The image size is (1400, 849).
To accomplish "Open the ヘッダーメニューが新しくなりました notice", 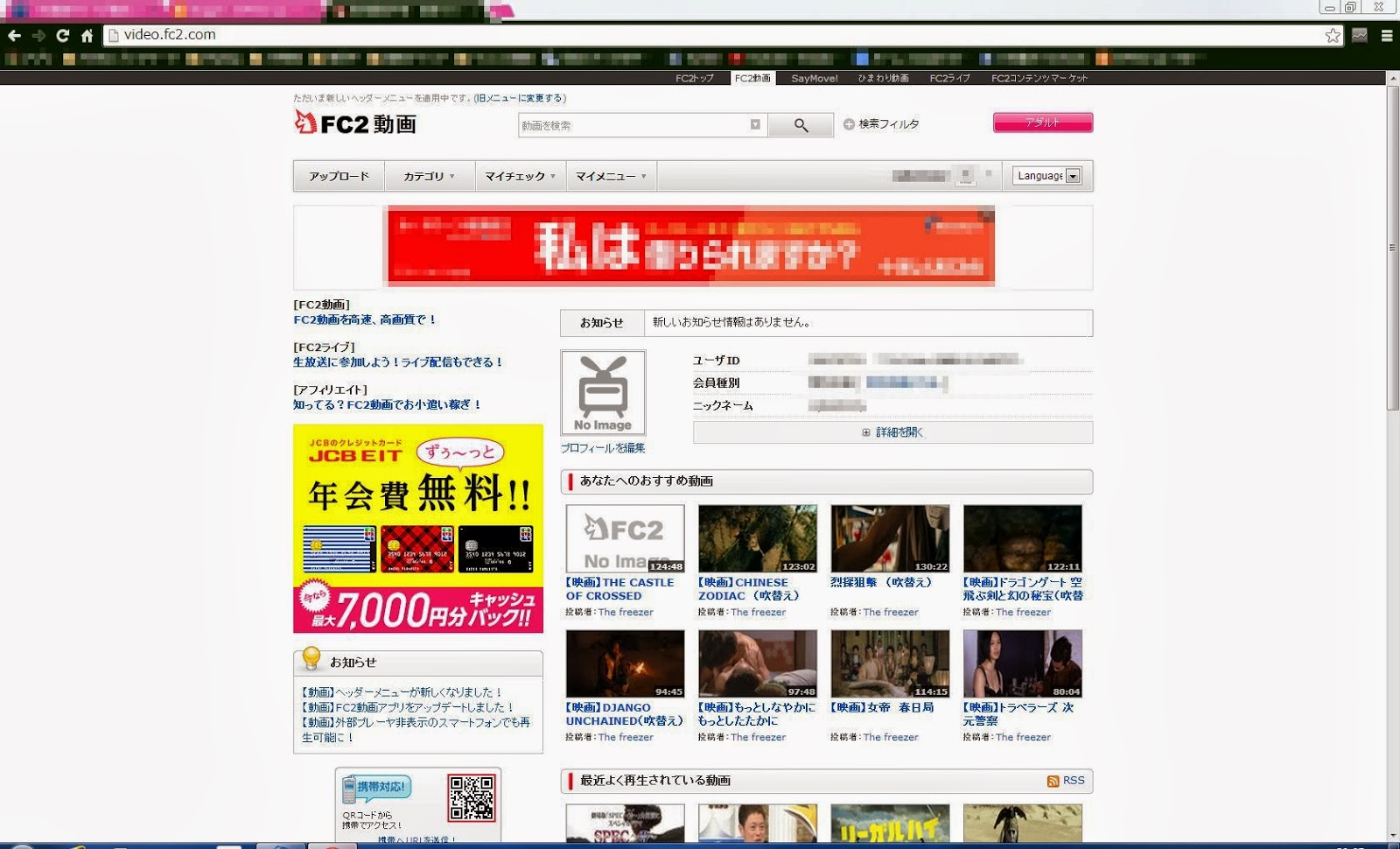I will [x=402, y=692].
